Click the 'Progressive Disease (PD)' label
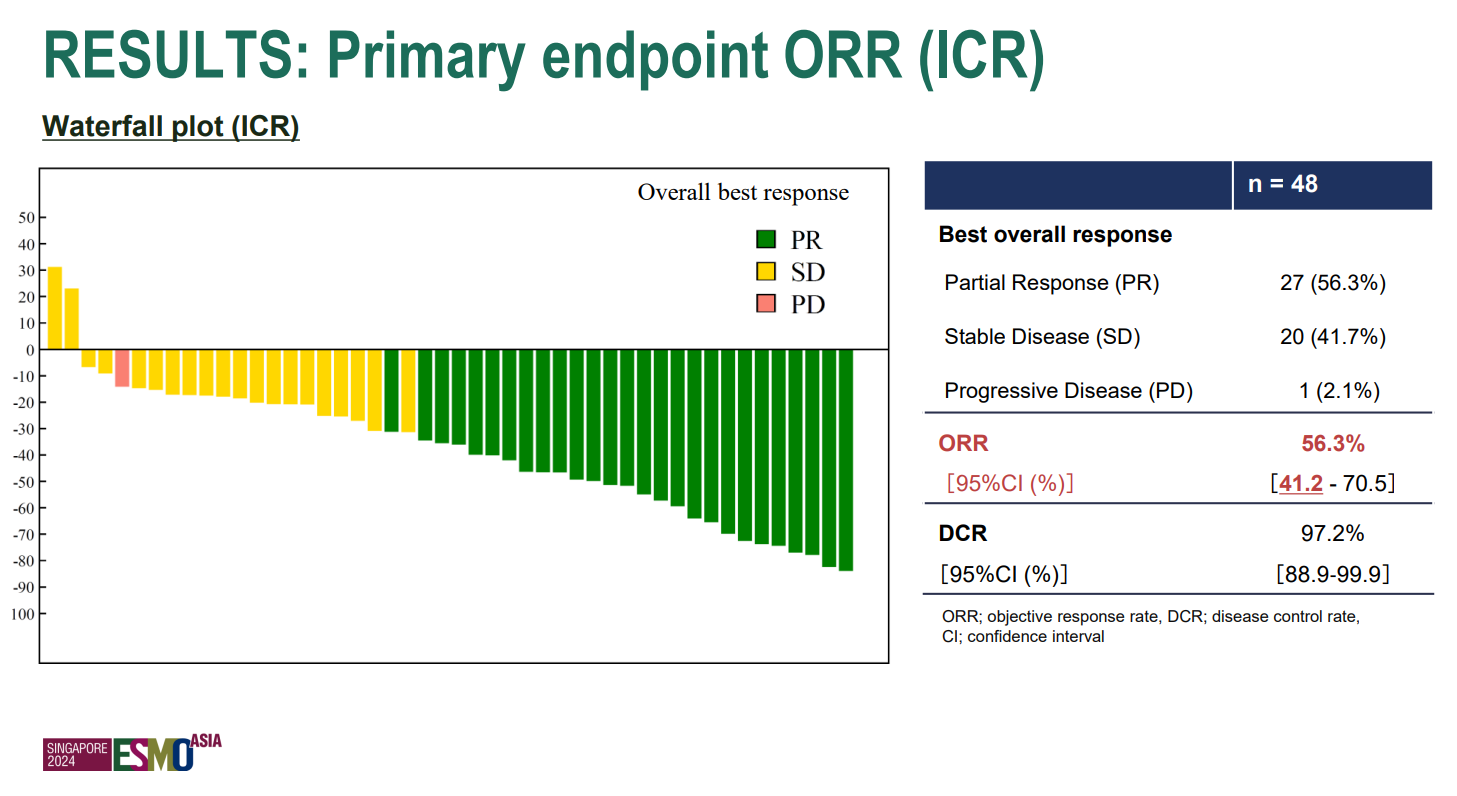1457x796 pixels. tap(1068, 391)
